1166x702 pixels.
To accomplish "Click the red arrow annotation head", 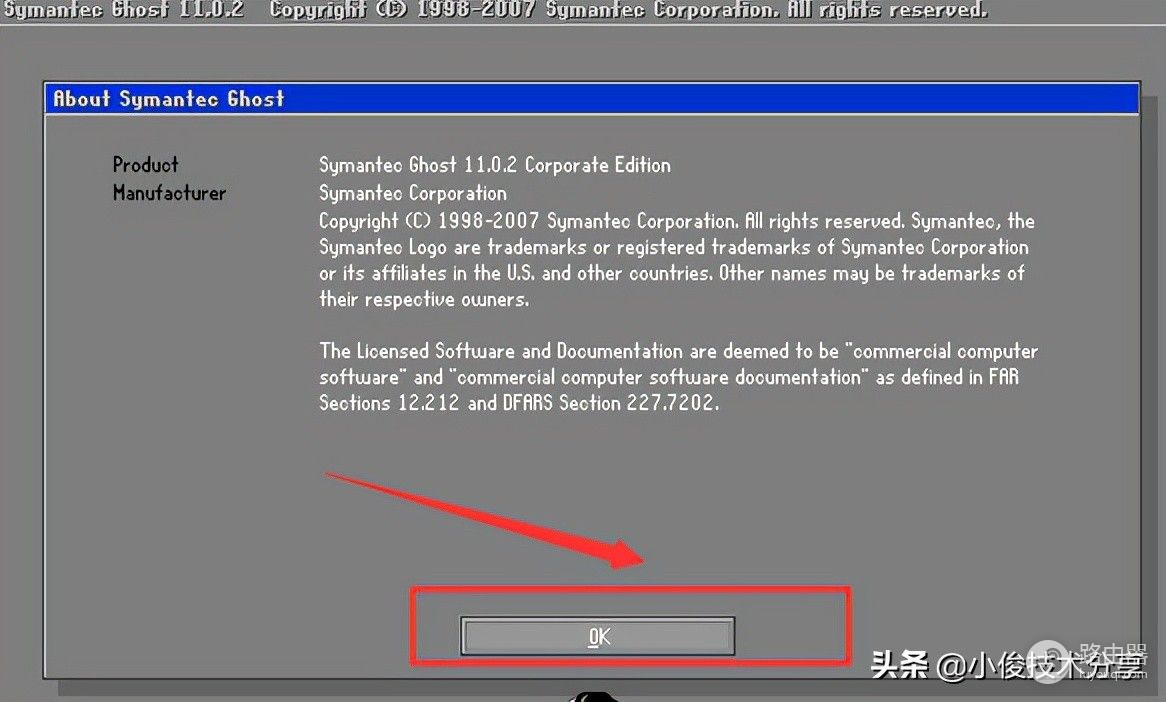I will [621, 554].
